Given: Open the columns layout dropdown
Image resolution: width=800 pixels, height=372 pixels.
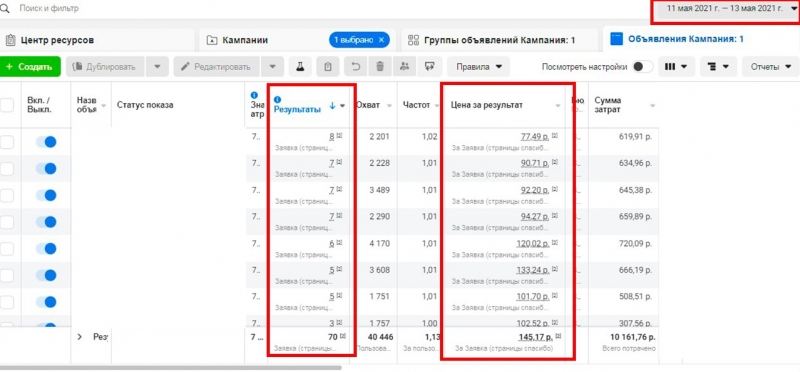Looking at the screenshot, I should 677,67.
